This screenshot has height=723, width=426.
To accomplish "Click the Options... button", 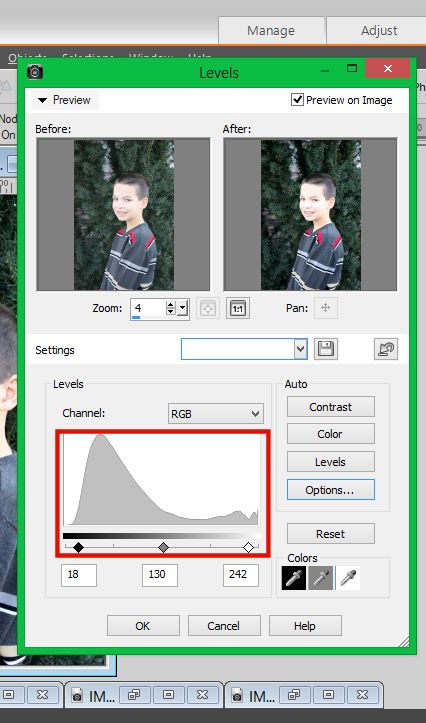I will tap(331, 490).
